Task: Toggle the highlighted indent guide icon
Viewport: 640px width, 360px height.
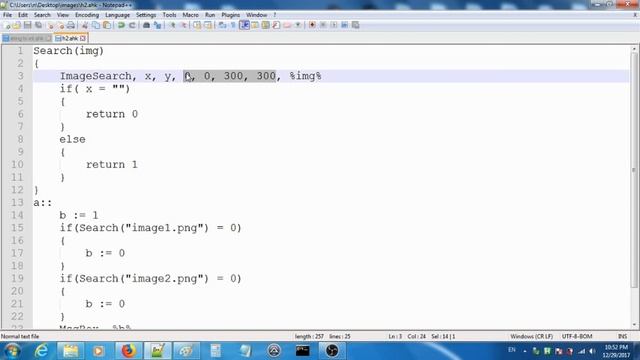Action: point(245,25)
